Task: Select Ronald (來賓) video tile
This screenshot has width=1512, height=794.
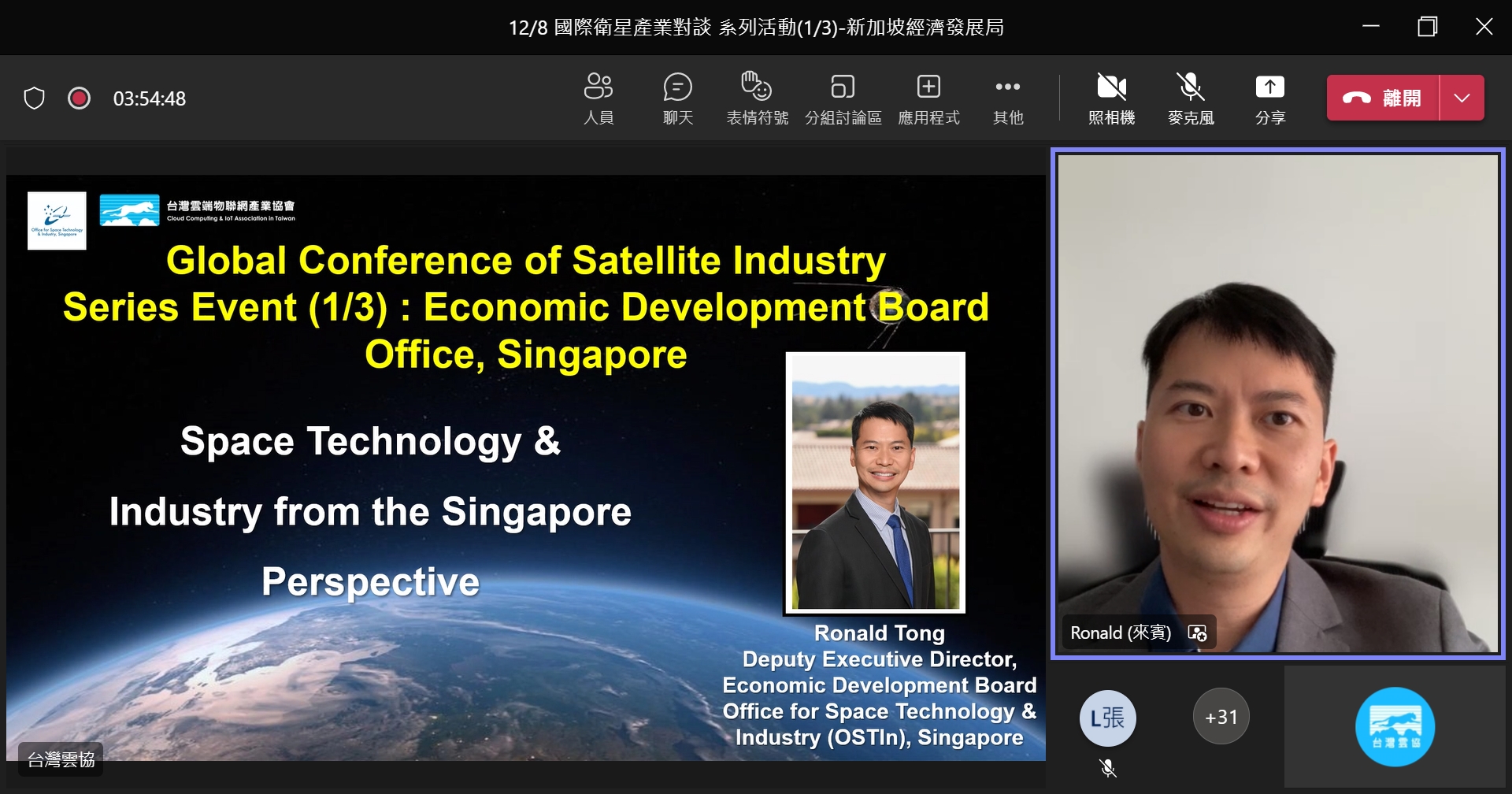Action: coord(1277,403)
